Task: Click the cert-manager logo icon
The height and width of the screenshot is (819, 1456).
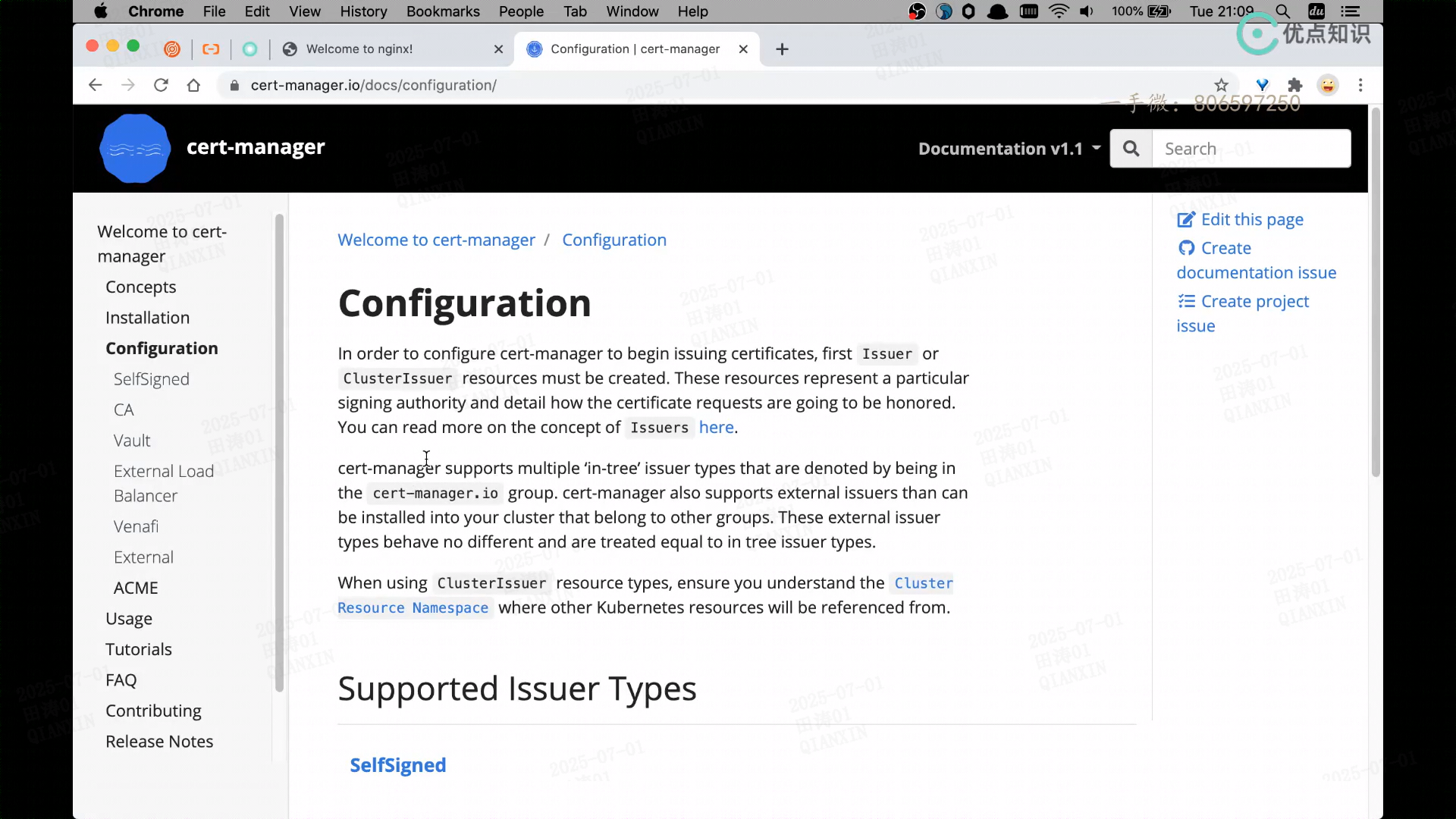Action: [x=135, y=149]
